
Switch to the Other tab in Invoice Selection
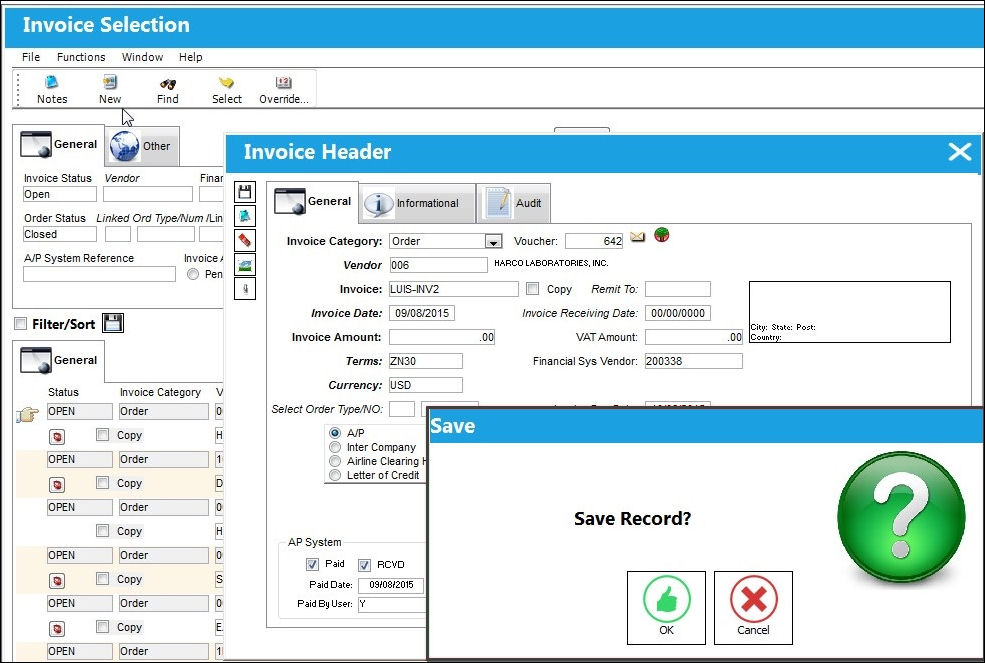click(142, 146)
